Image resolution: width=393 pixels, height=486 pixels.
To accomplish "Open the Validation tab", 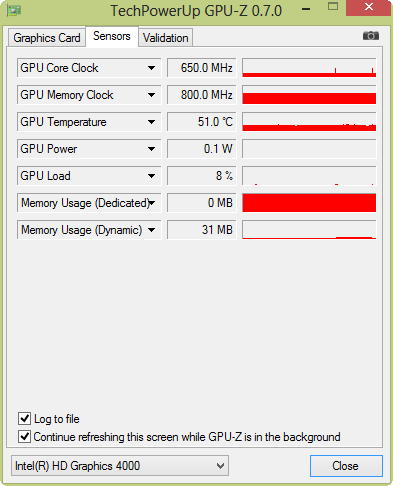I will pyautogui.click(x=166, y=38).
